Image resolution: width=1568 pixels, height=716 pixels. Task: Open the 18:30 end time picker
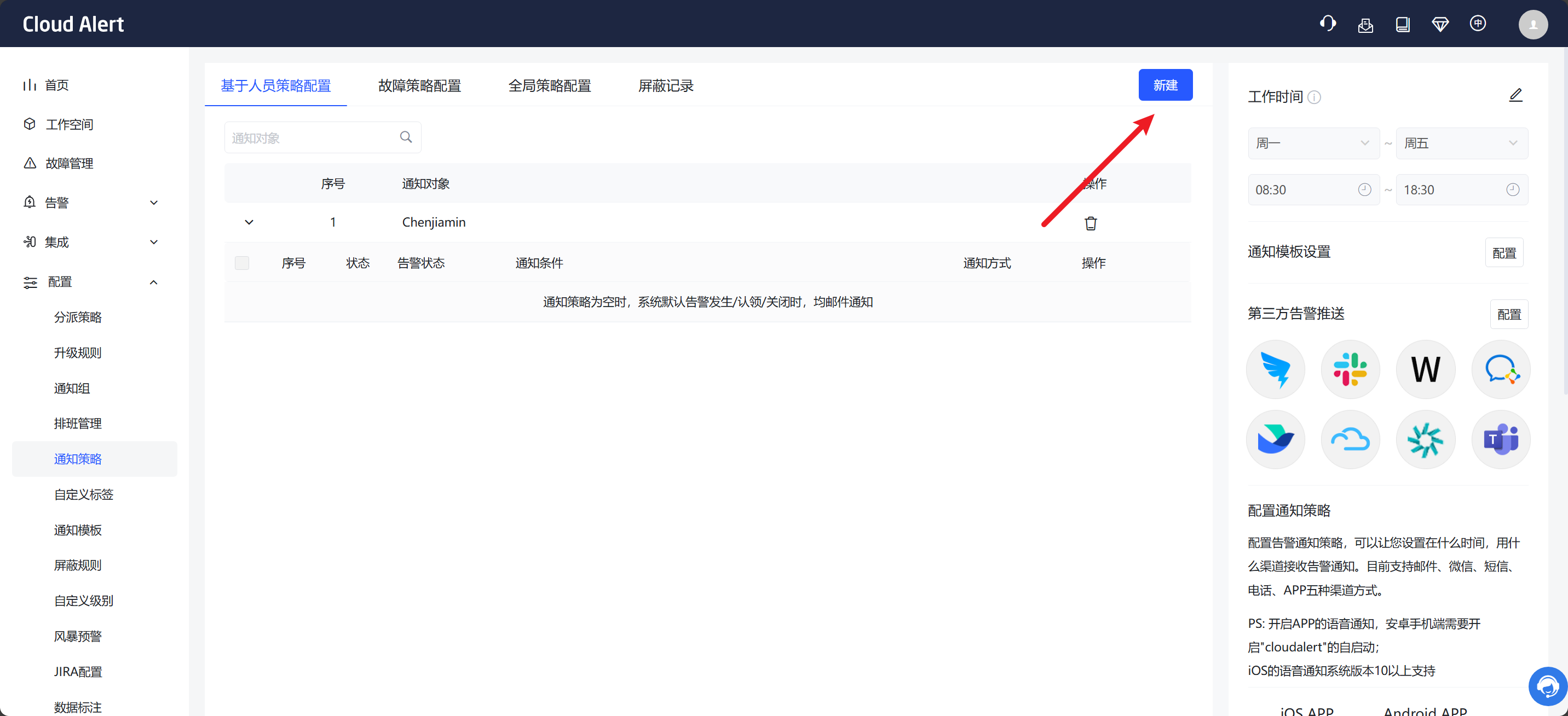pos(1461,190)
